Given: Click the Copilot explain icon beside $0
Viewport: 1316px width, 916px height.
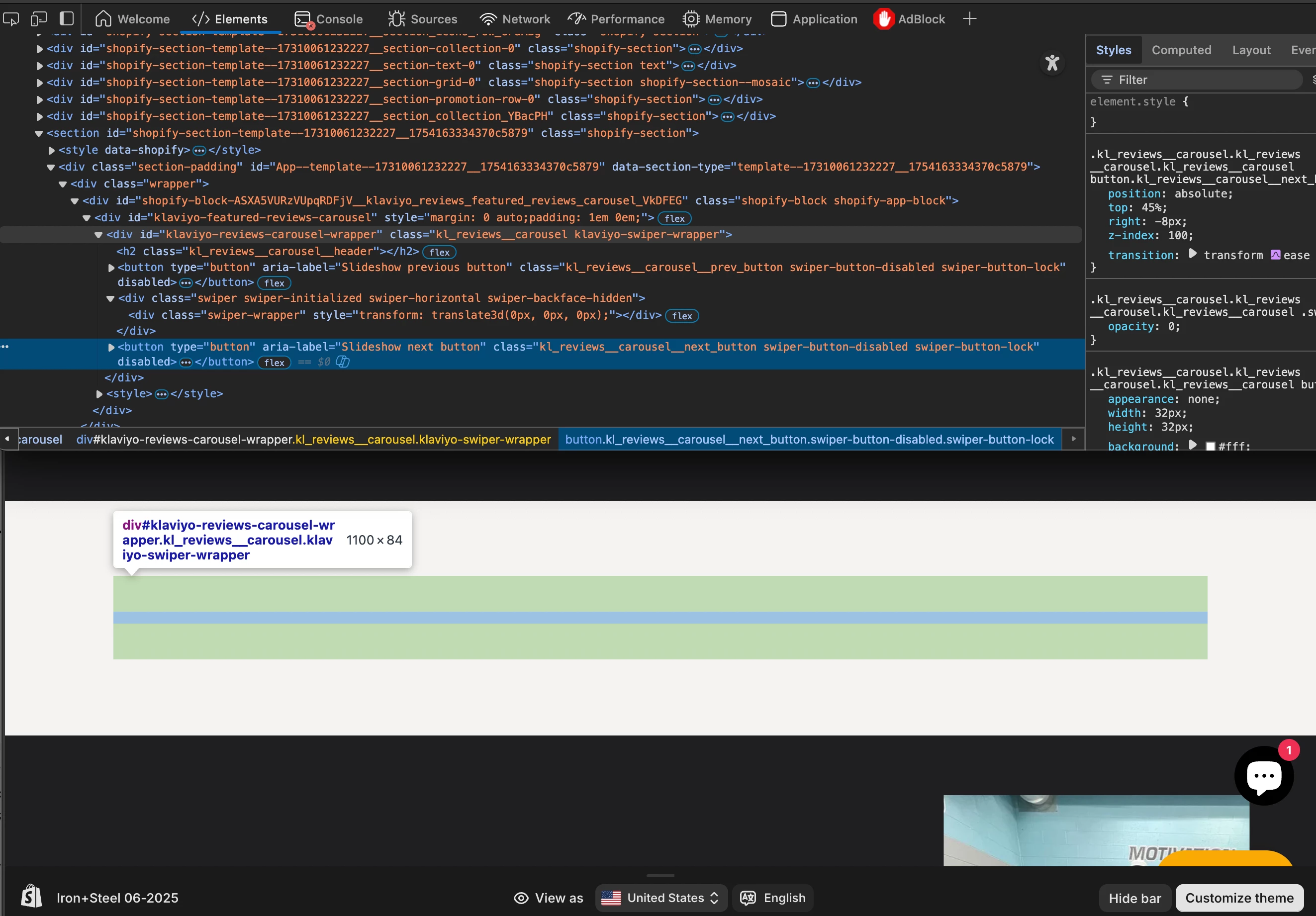Looking at the screenshot, I should 342,362.
